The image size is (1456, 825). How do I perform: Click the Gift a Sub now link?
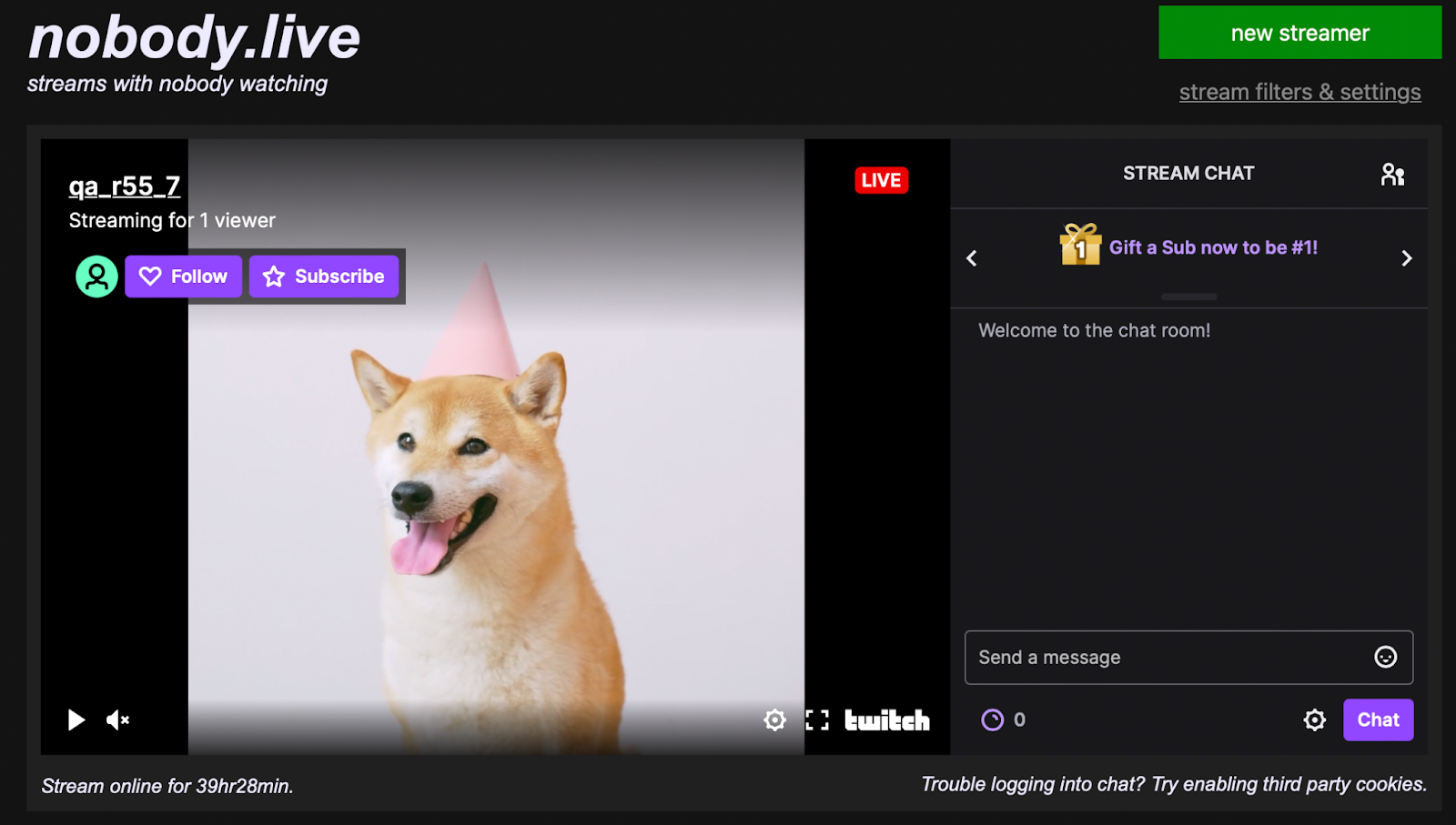1213,247
